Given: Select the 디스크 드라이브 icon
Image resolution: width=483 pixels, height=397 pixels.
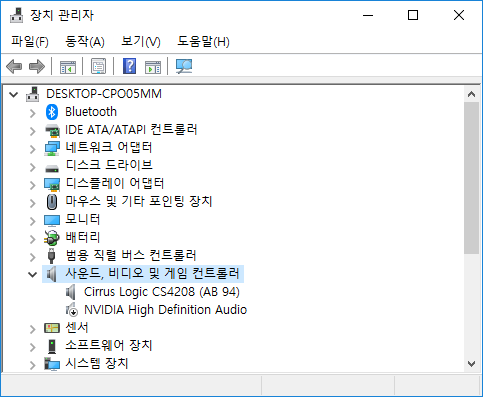Looking at the screenshot, I should 52,168.
